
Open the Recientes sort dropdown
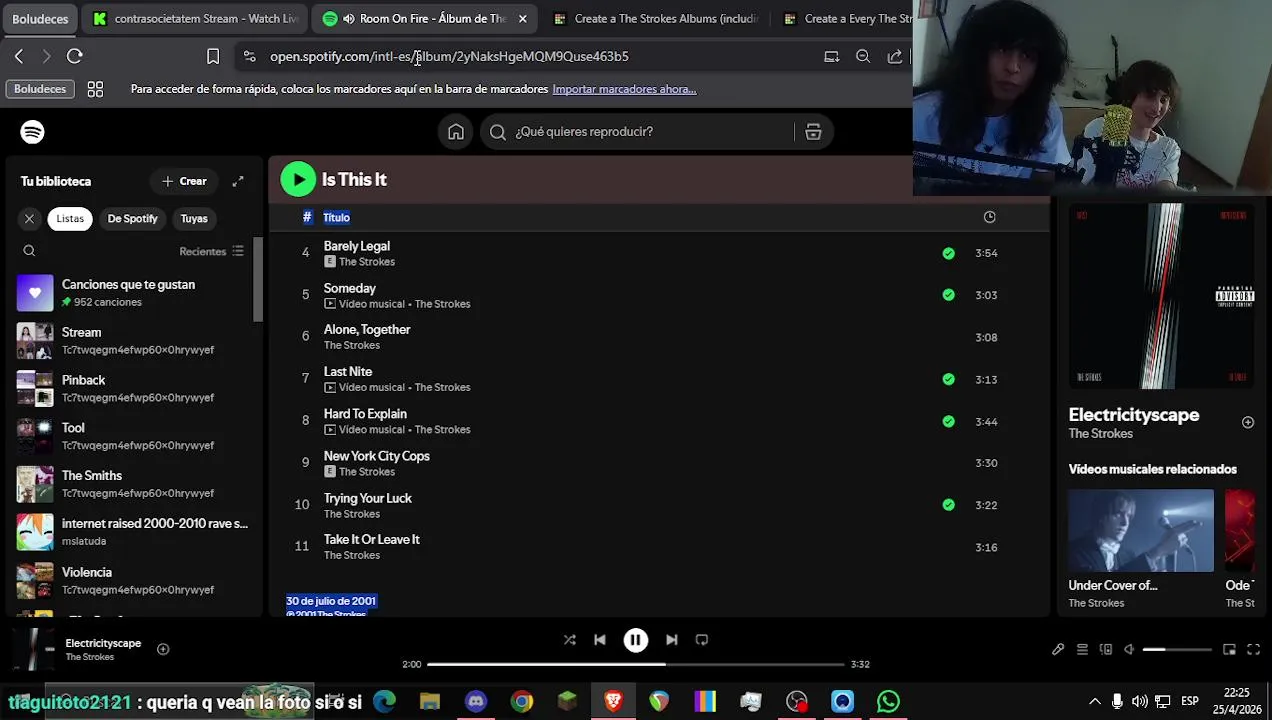(x=211, y=251)
